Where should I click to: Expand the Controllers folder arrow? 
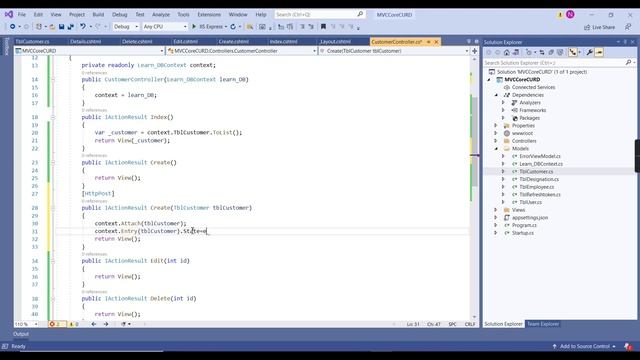tap(496, 141)
